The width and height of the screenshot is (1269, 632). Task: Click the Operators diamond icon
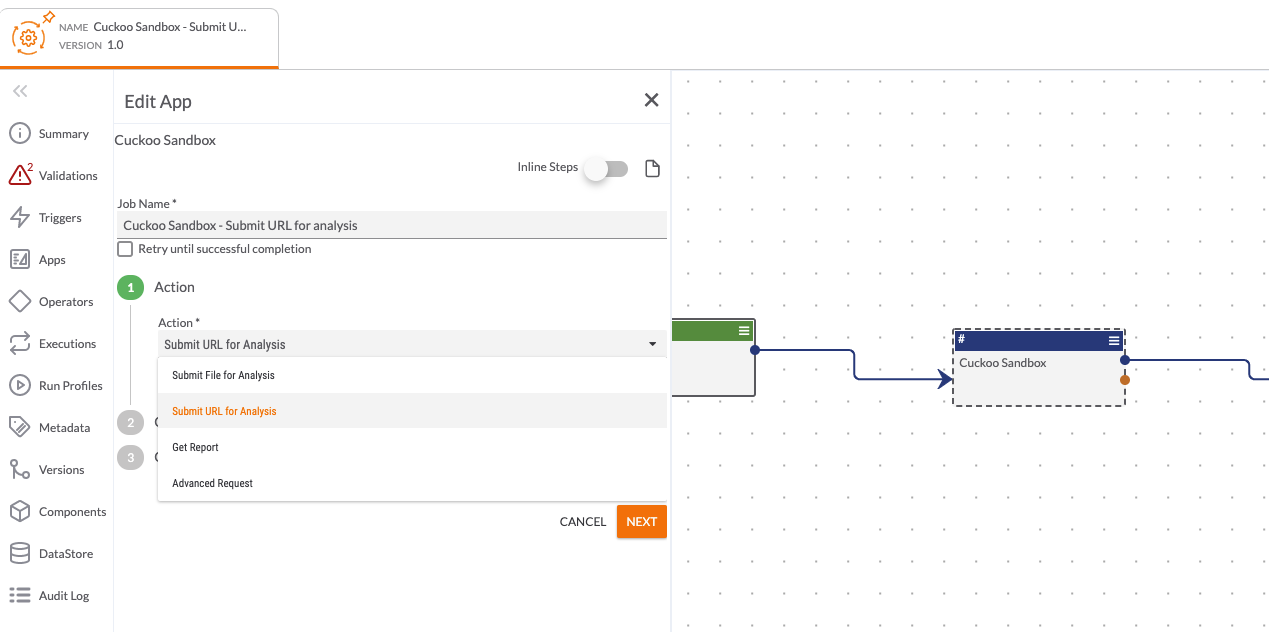[x=20, y=302]
